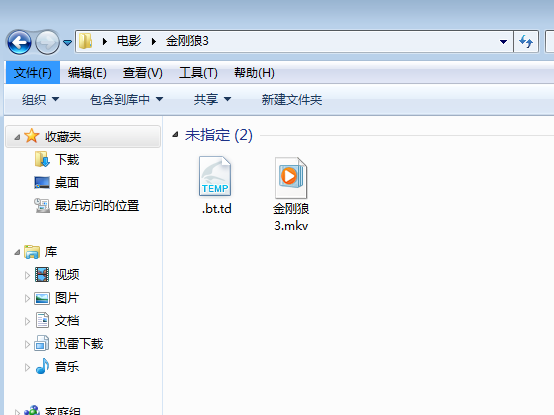Expand the arrow between 电影 and 金刚狼3

point(154,42)
